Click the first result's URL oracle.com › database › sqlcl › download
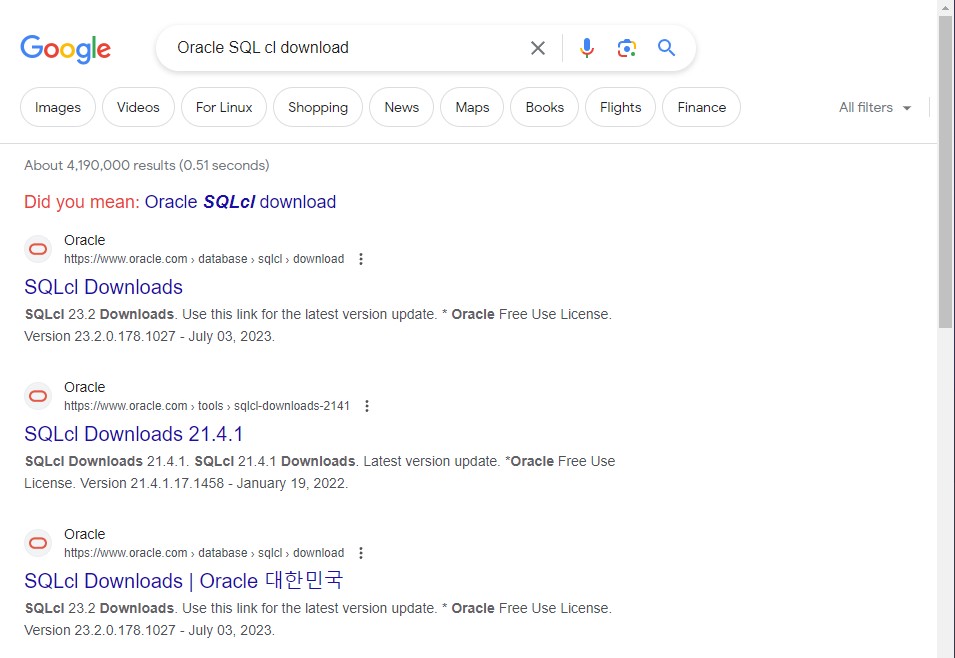955x658 pixels. pyautogui.click(x=204, y=259)
